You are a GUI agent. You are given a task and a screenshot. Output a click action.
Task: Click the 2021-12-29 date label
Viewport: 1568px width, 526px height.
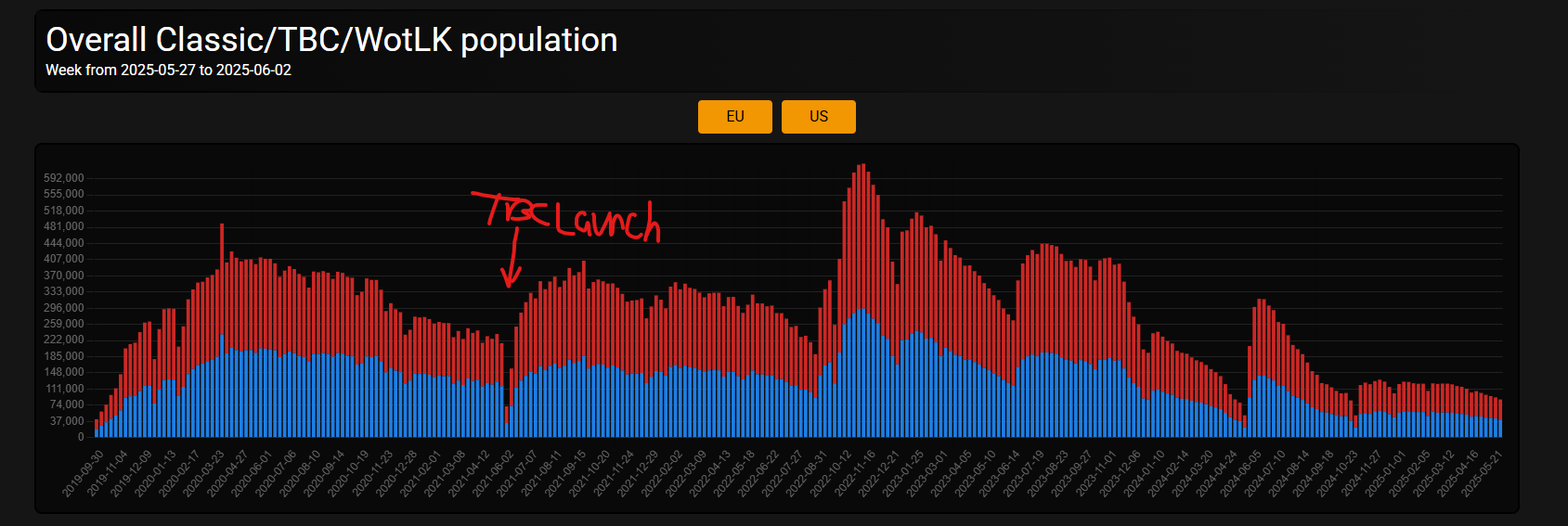coord(638,474)
